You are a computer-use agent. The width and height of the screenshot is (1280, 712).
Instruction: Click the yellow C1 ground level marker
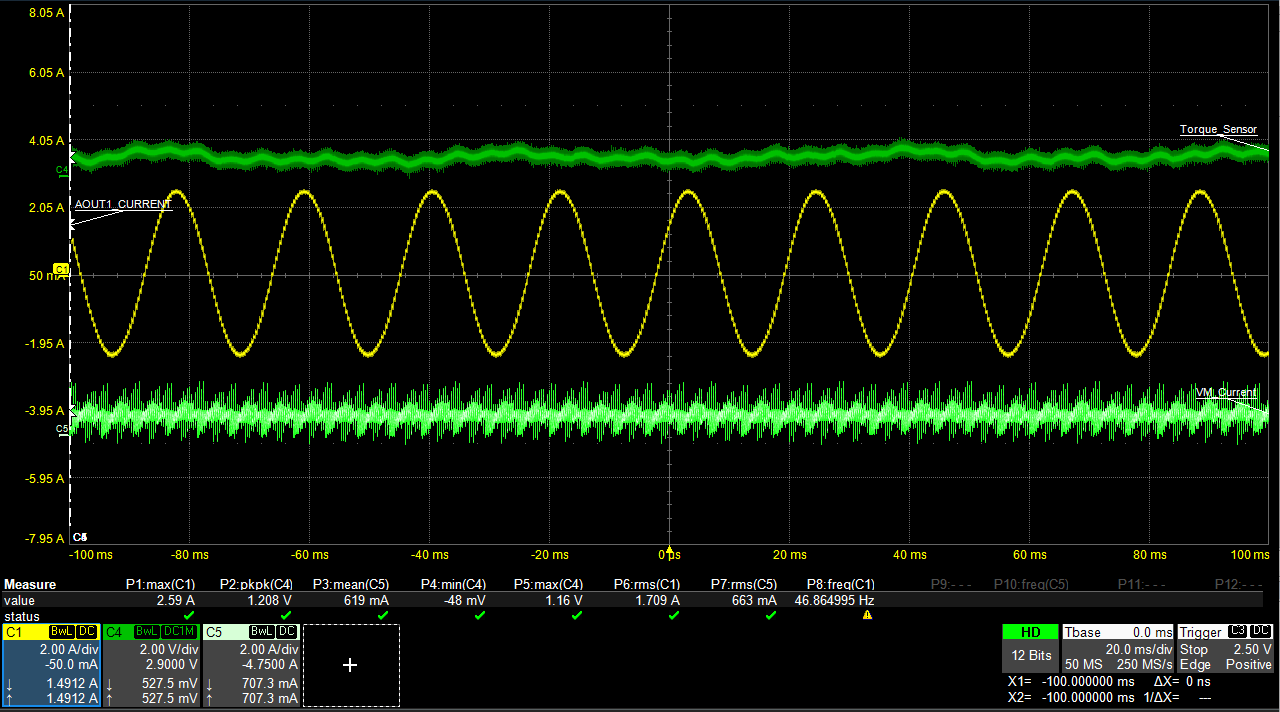pos(61,269)
